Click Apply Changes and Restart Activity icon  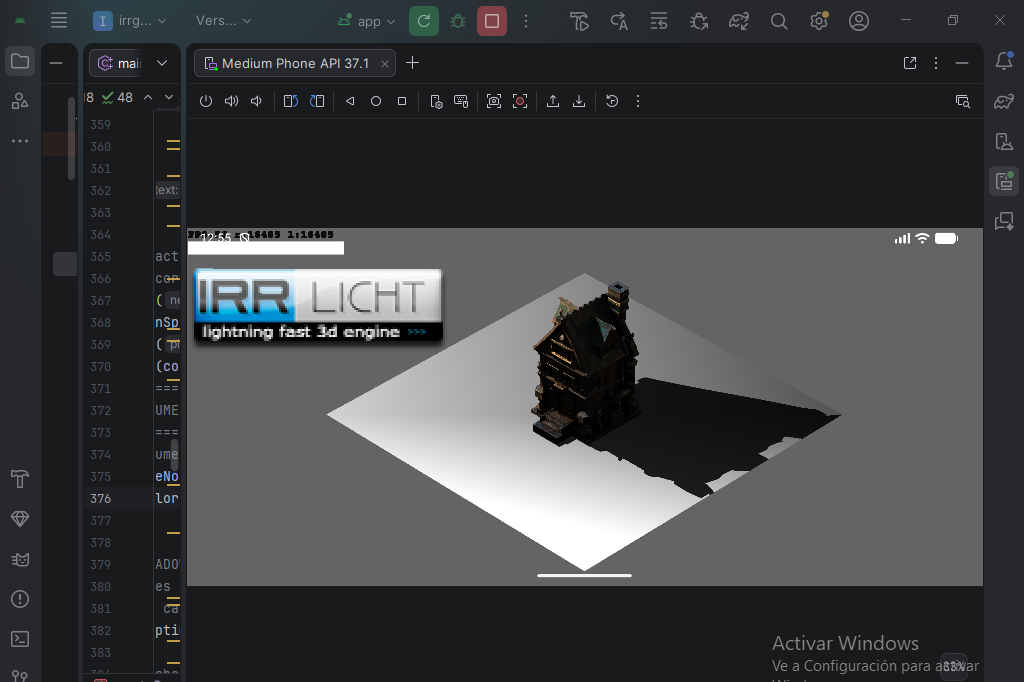pyautogui.click(x=618, y=21)
